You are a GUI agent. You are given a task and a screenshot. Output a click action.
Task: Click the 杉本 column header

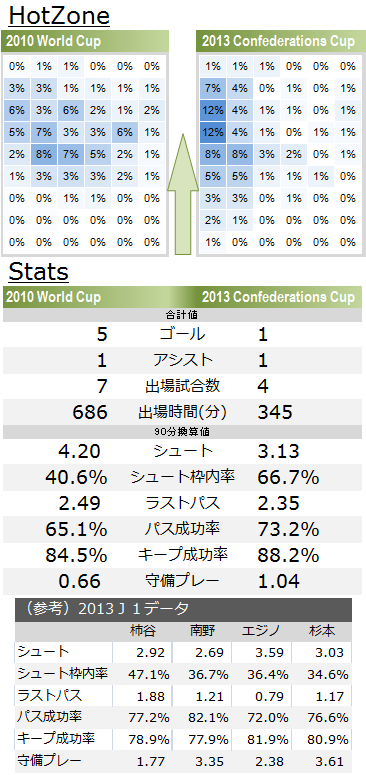(323, 631)
